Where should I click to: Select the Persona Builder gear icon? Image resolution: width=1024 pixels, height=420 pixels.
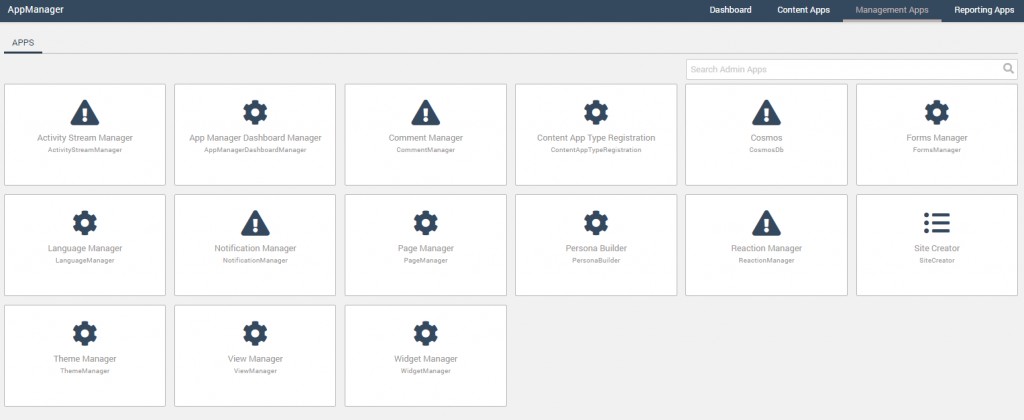(x=596, y=222)
